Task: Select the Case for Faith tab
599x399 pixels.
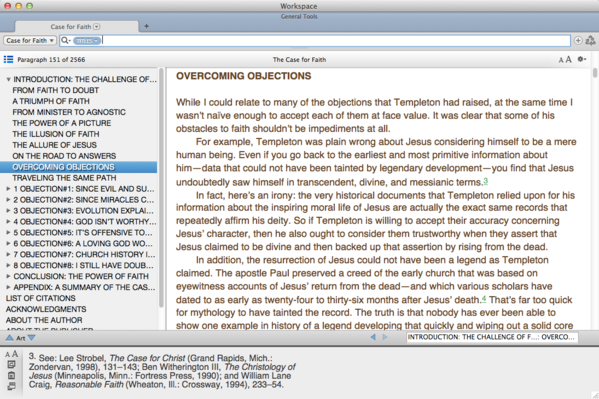Action: point(76,26)
